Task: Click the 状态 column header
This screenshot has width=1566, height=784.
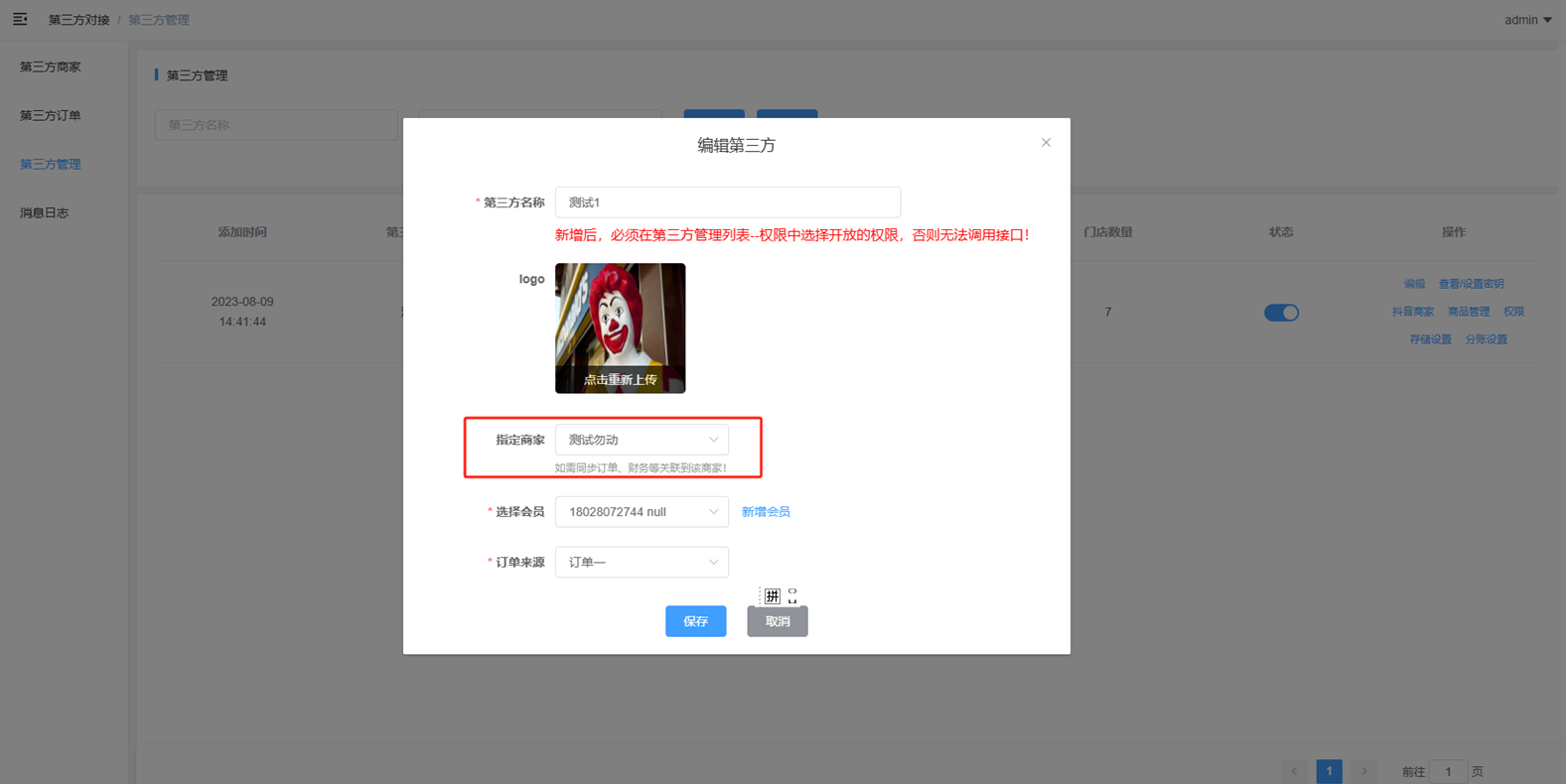Action: [x=1281, y=232]
